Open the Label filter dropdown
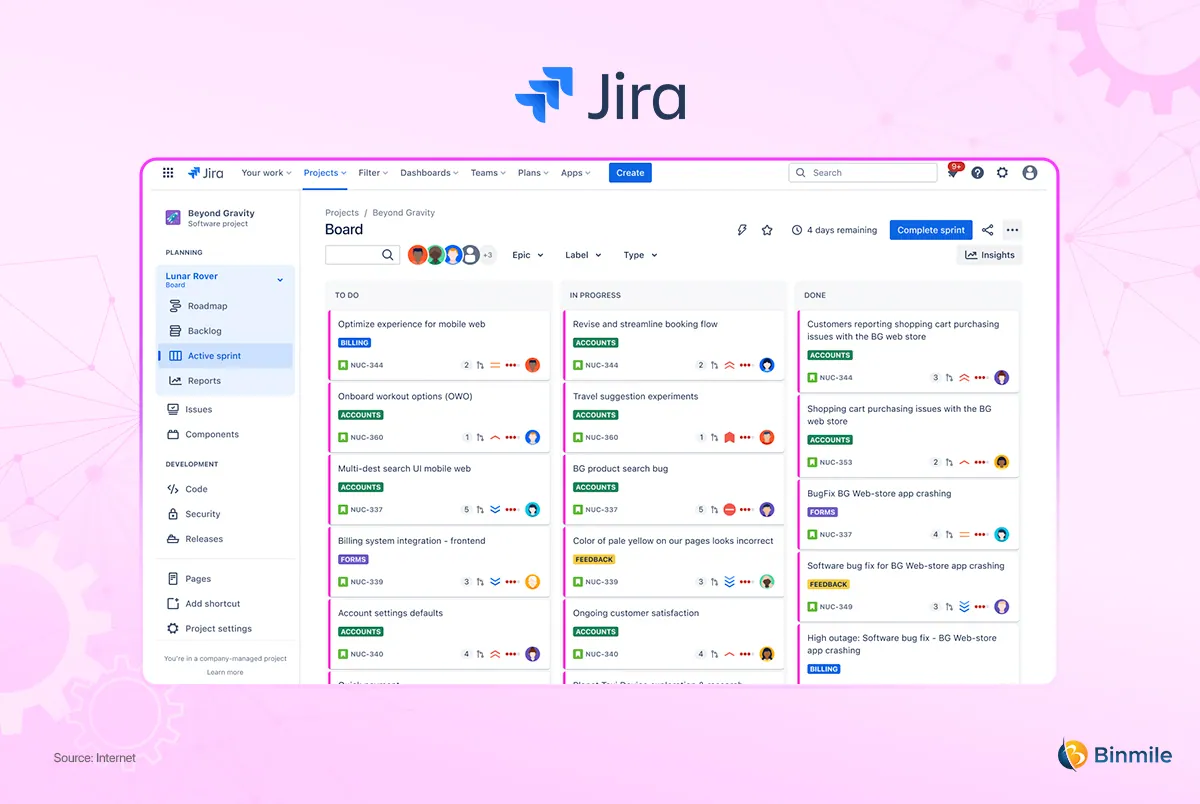Screen dimensions: 1200x804 (x=583, y=255)
